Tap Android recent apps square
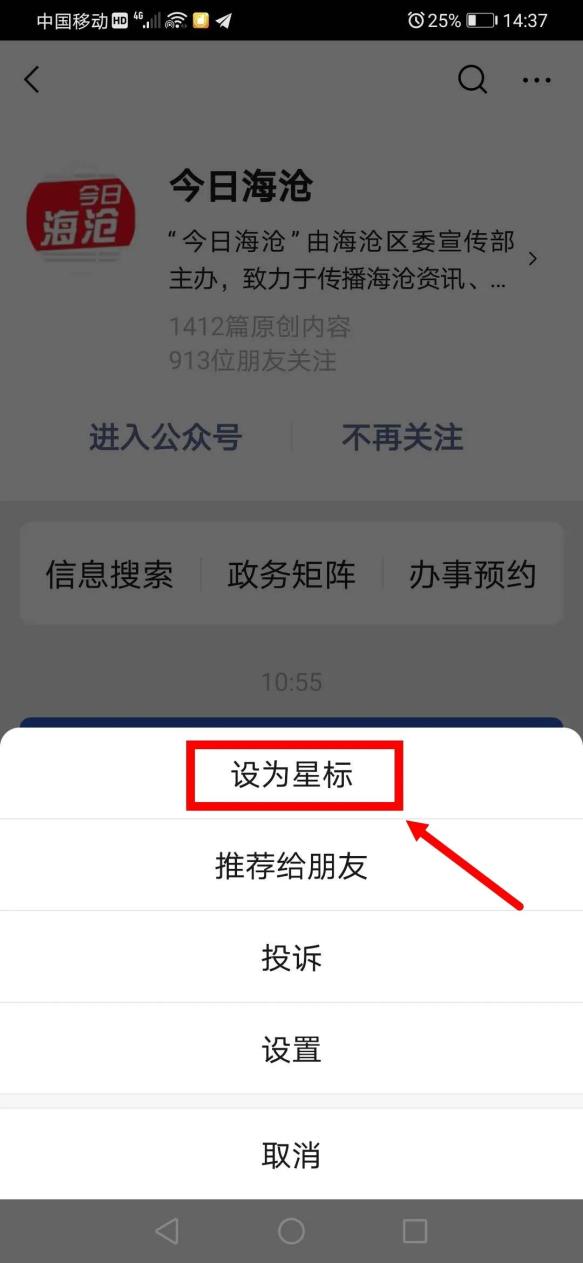583x1263 pixels. click(x=414, y=1231)
